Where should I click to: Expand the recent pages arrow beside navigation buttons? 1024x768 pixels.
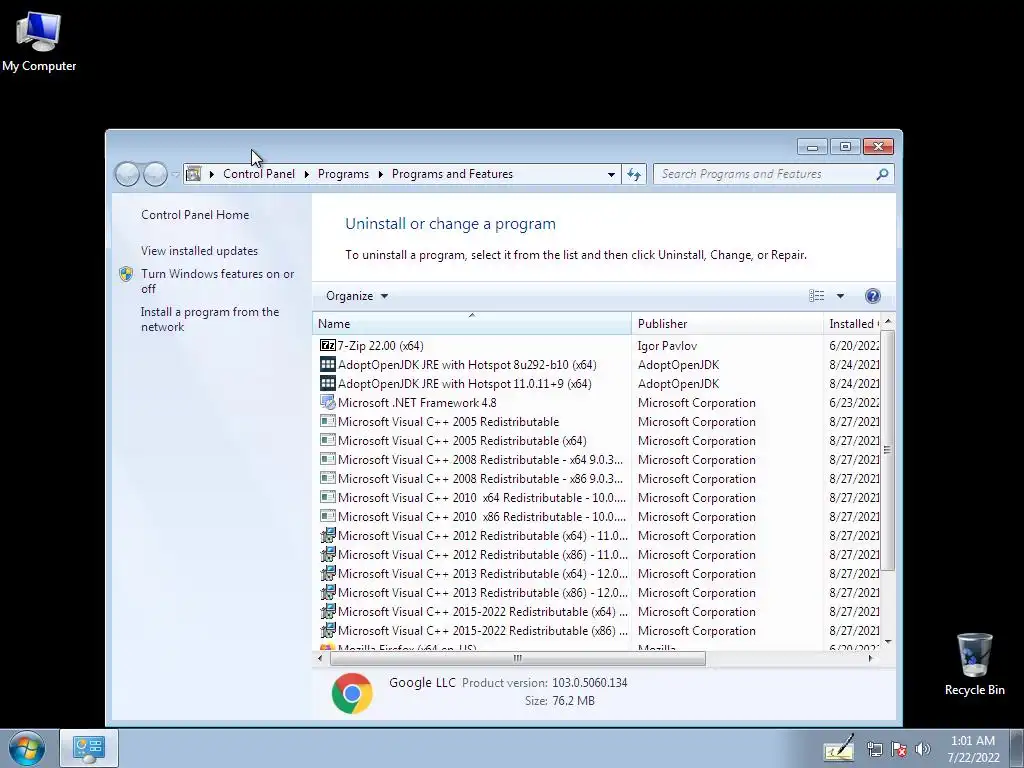[175, 174]
